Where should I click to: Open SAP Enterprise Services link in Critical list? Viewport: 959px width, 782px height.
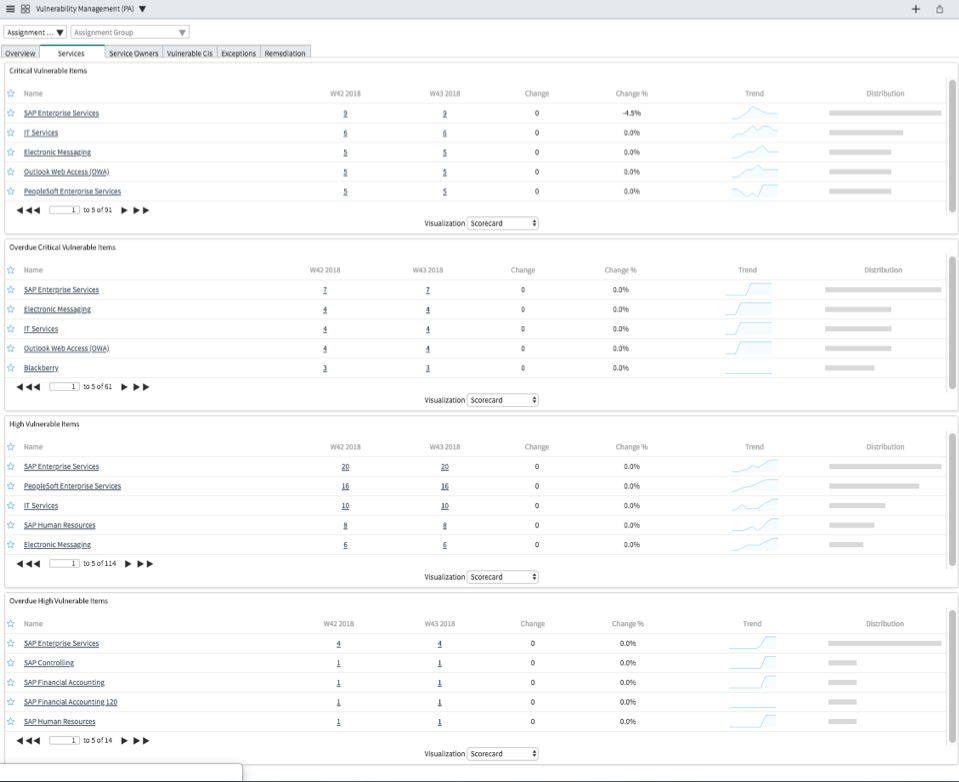point(61,113)
